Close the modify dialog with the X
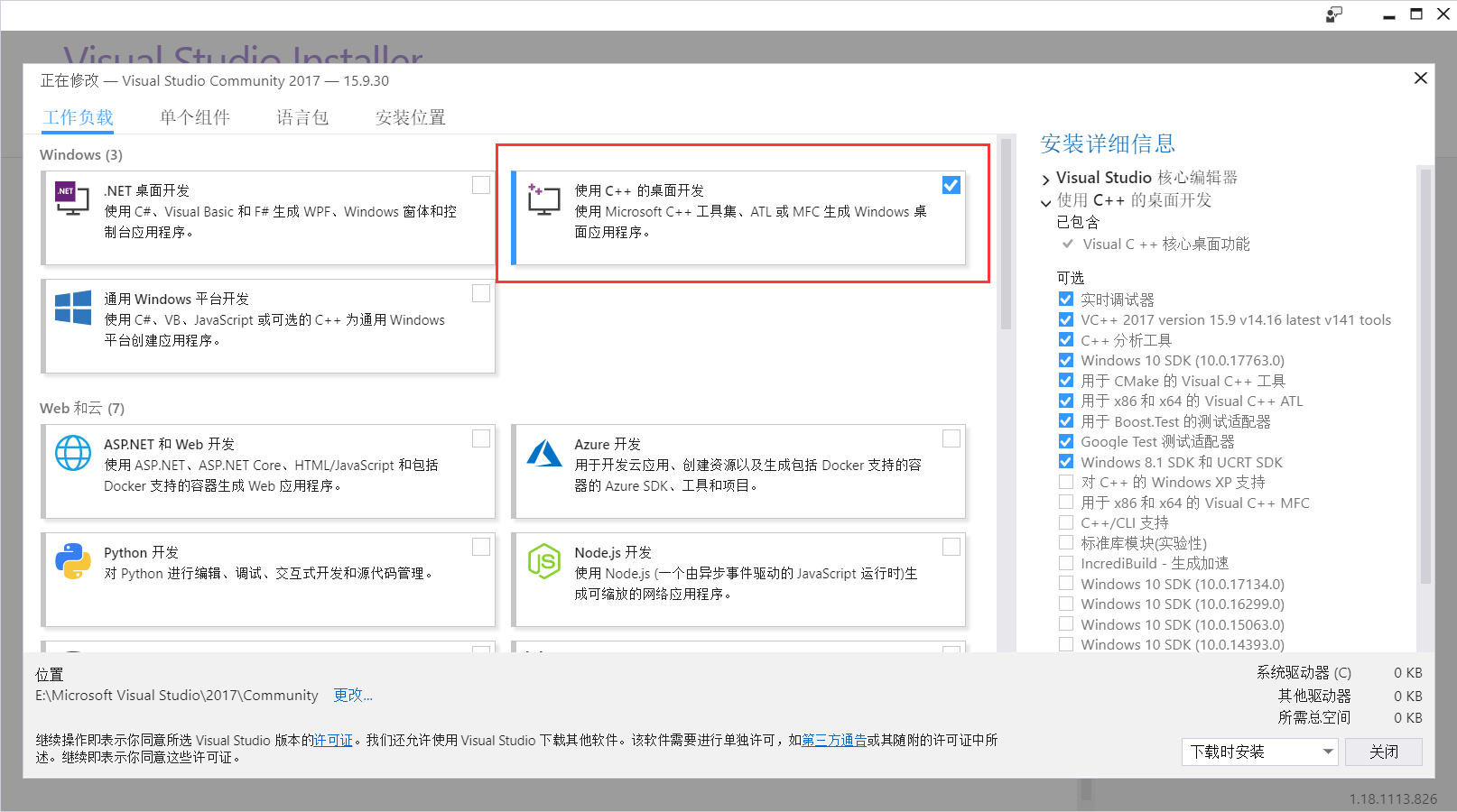This screenshot has height=812, width=1457. point(1420,78)
